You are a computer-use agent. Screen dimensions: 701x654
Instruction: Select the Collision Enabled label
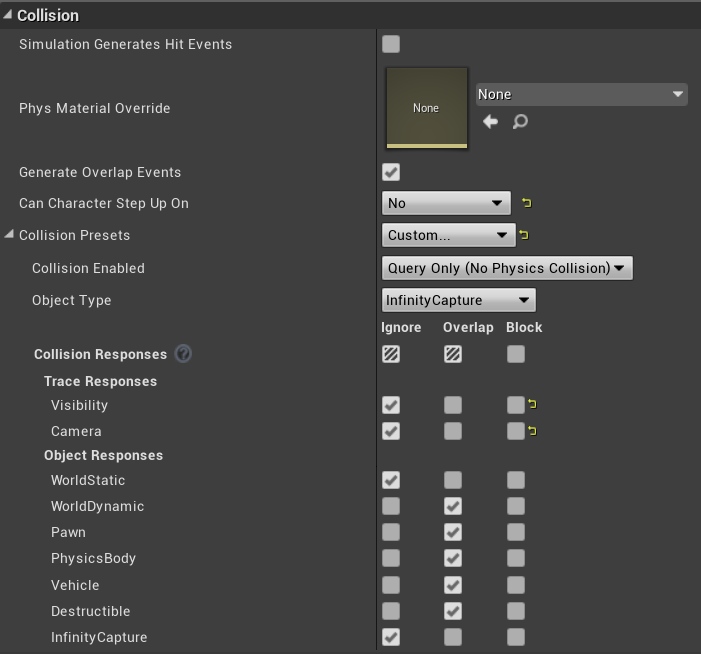click(88, 268)
